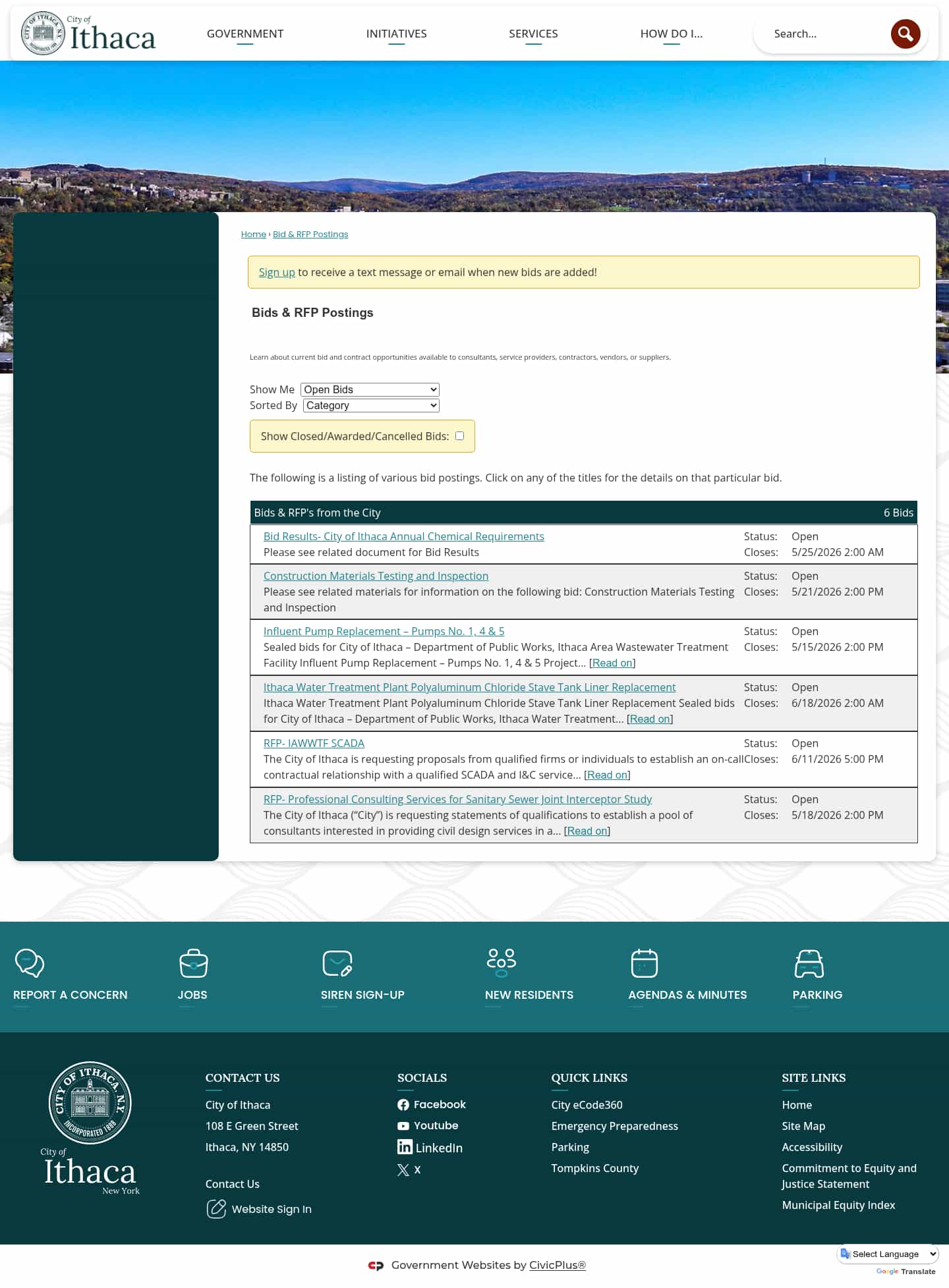Click the JOBS quick link label
Image resolution: width=949 pixels, height=1288 pixels.
coord(192,995)
